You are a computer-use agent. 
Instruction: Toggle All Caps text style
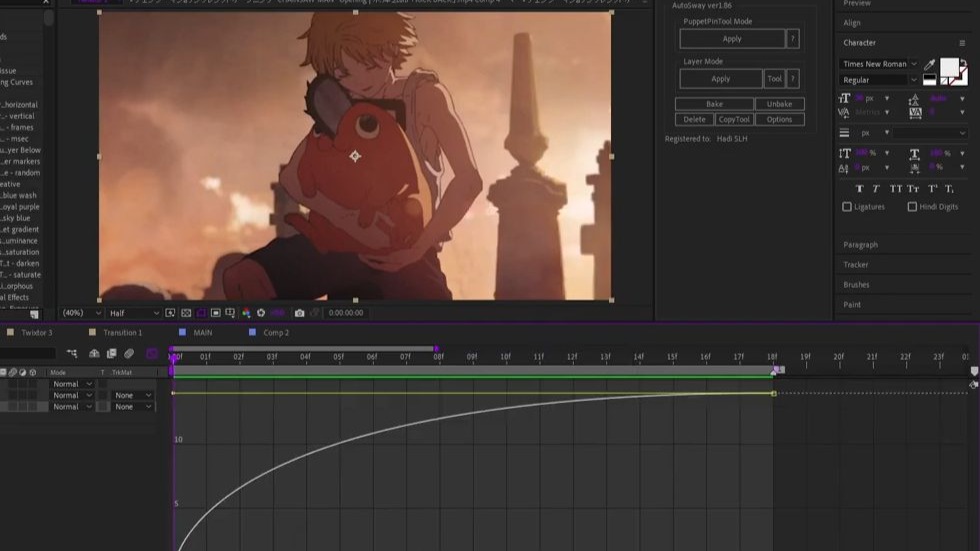tap(896, 189)
